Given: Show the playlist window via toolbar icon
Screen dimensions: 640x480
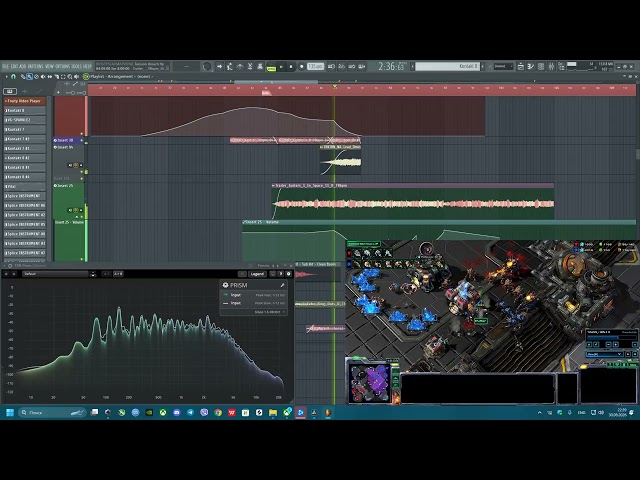Looking at the screenshot, I should 520,67.
